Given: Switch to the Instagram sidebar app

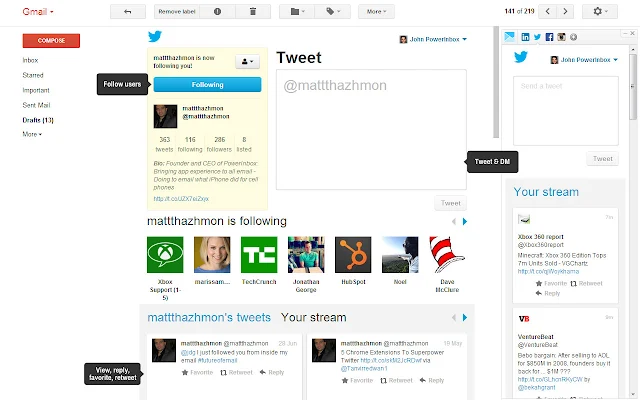Looking at the screenshot, I should coord(562,37).
